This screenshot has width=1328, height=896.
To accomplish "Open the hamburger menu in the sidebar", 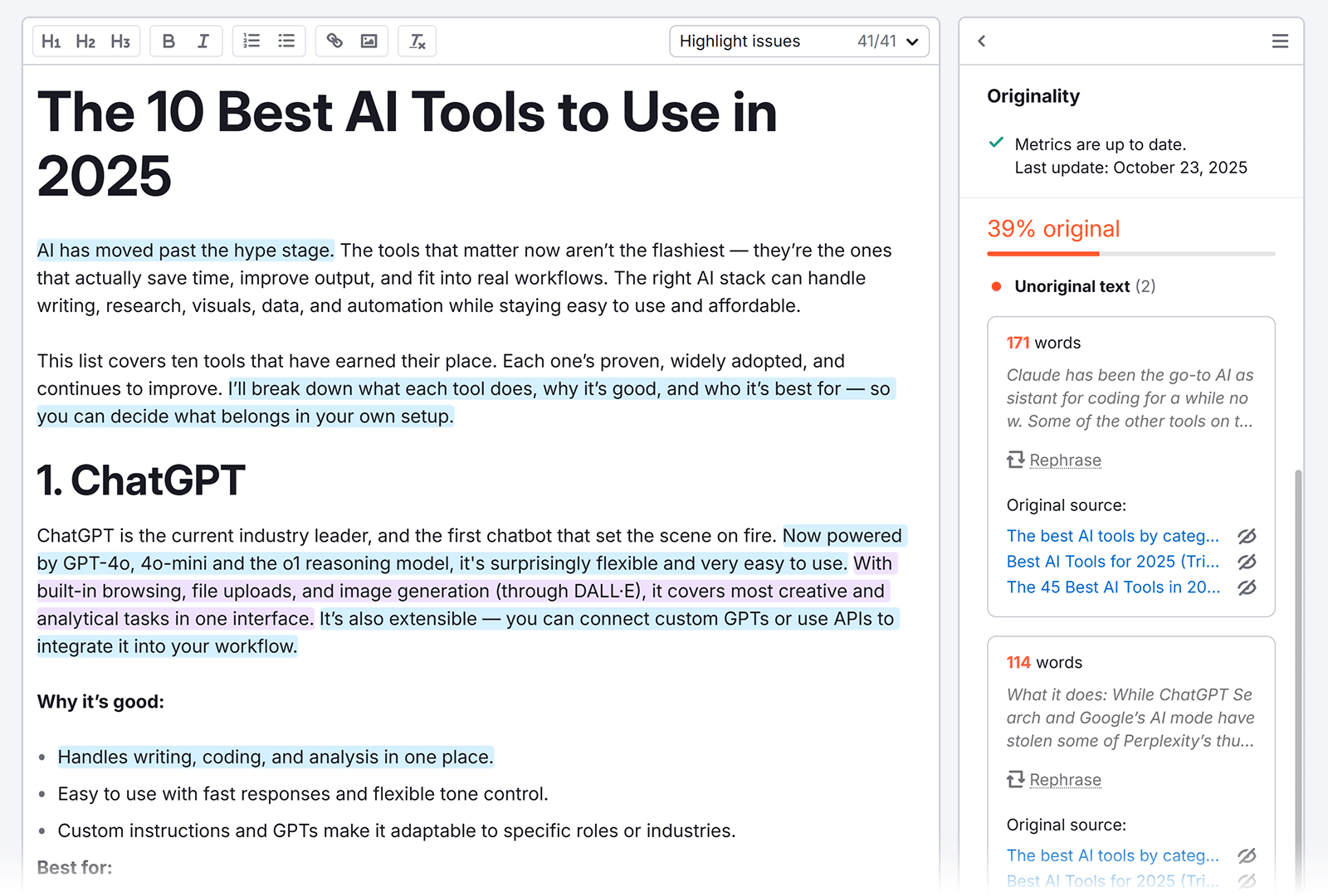I will (x=1279, y=41).
